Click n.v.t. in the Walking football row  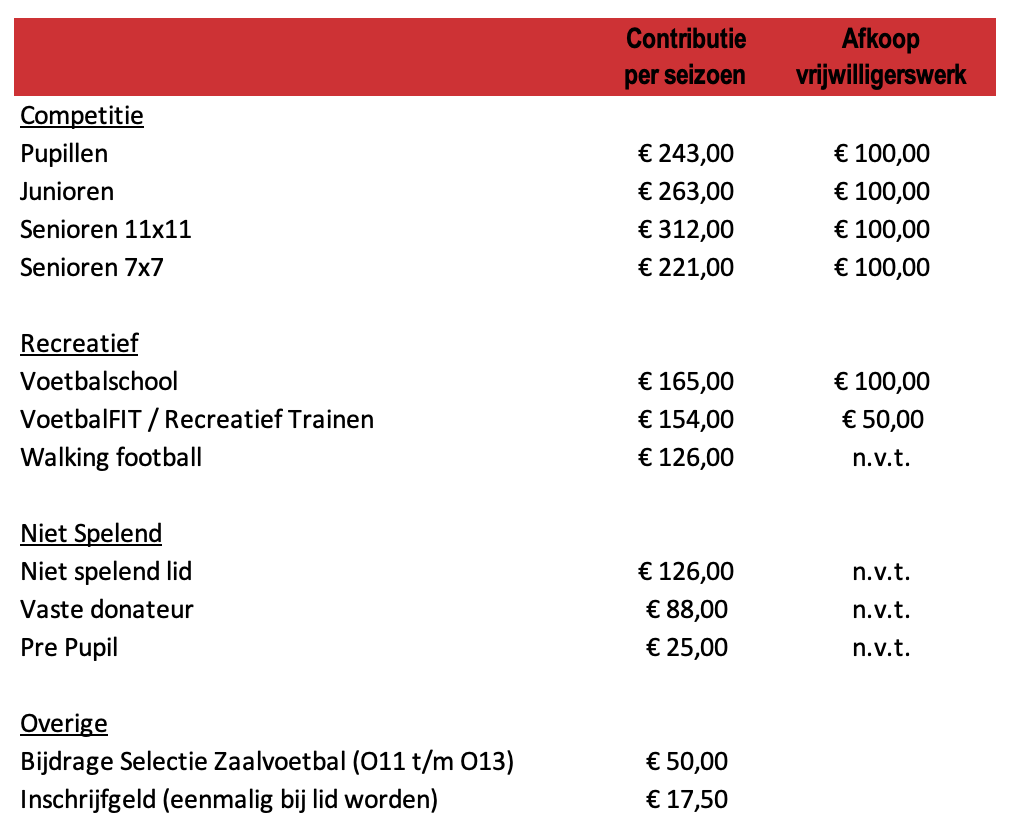coord(881,458)
